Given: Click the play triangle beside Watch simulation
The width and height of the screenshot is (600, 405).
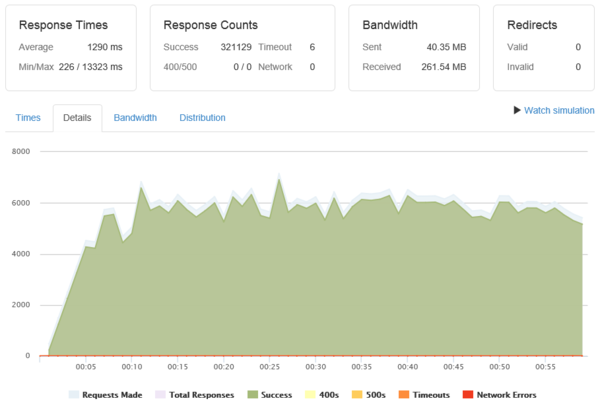Looking at the screenshot, I should pos(517,110).
